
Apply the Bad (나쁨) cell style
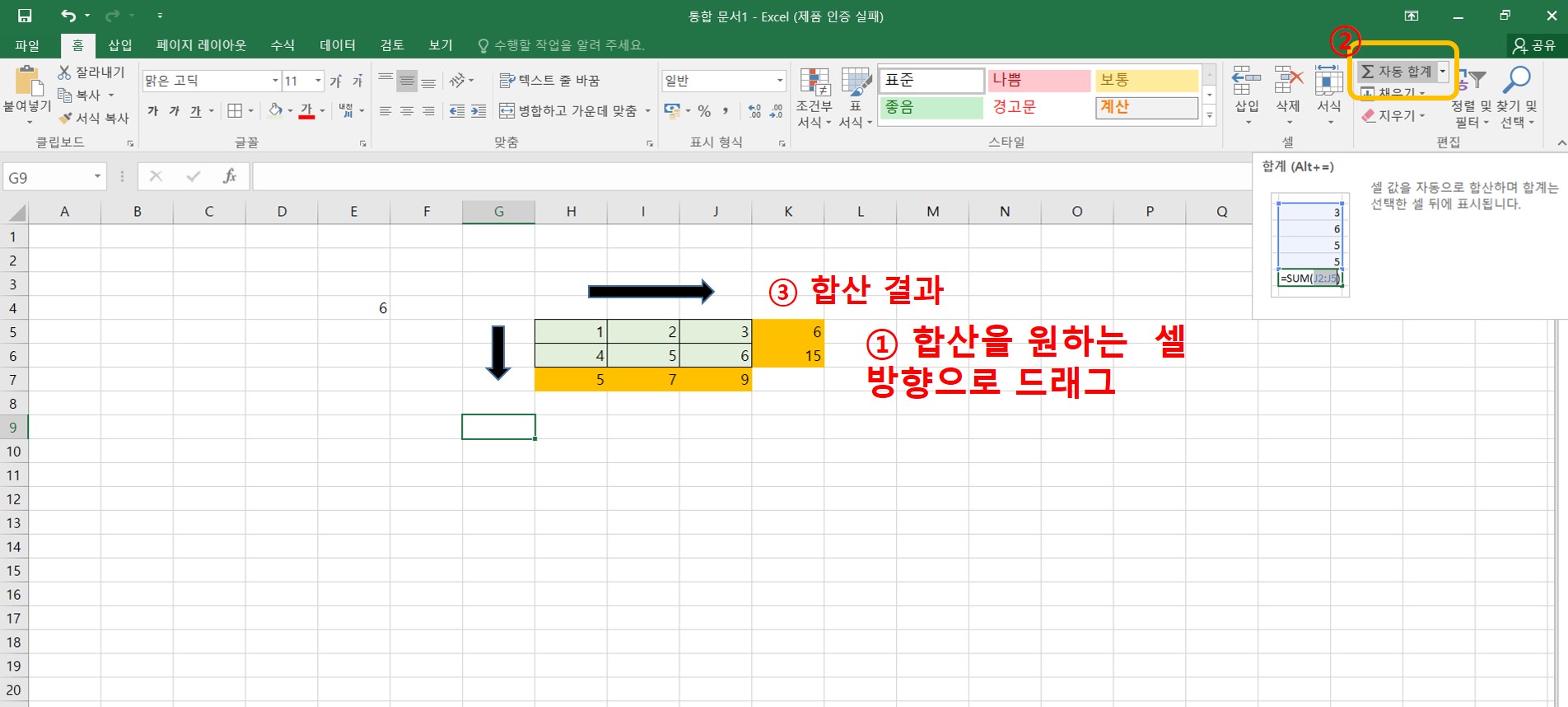[1039, 80]
